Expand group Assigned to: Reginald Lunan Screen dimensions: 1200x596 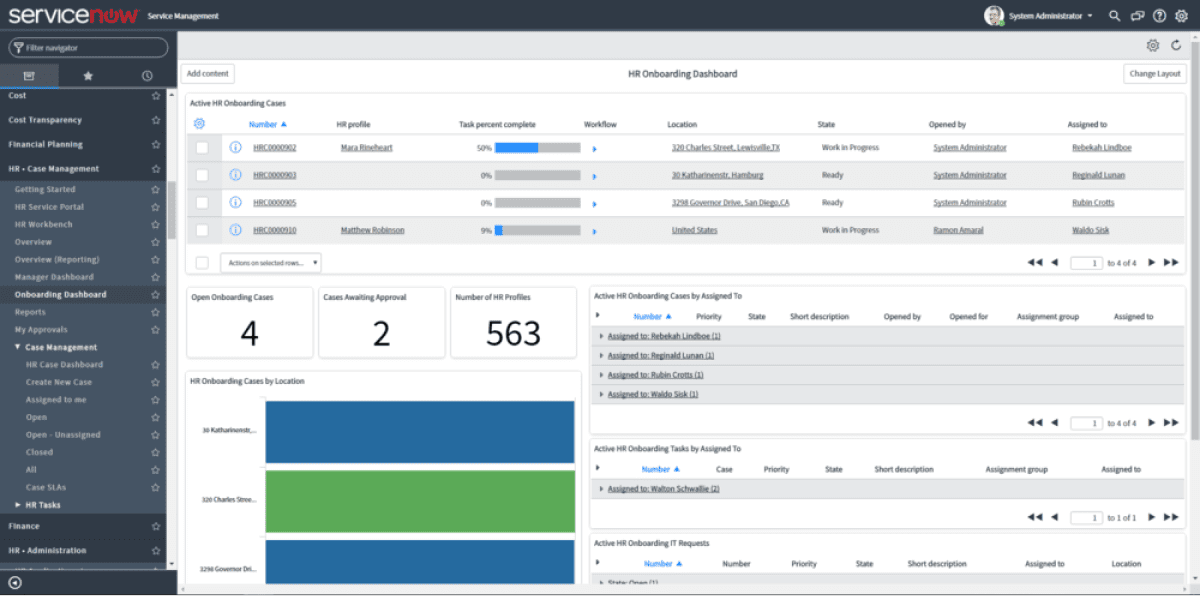tap(601, 355)
